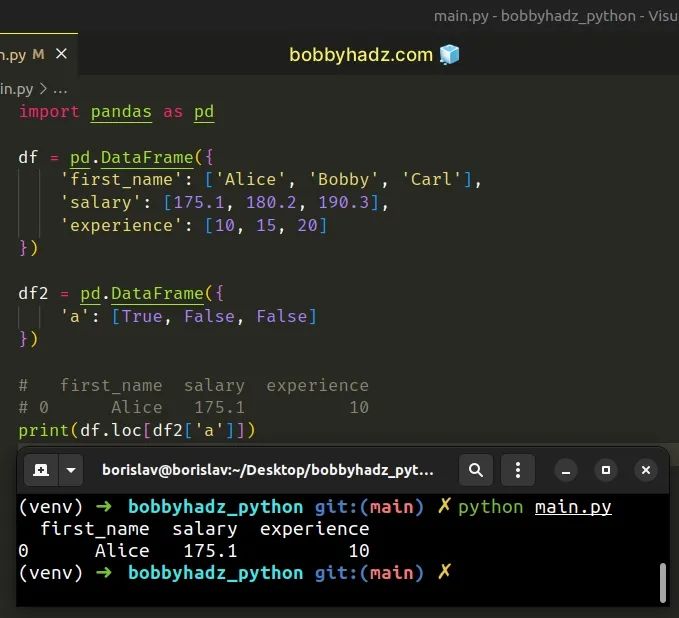Click the 'Alice' string in the list
This screenshot has width=679, height=618.
click(250, 180)
